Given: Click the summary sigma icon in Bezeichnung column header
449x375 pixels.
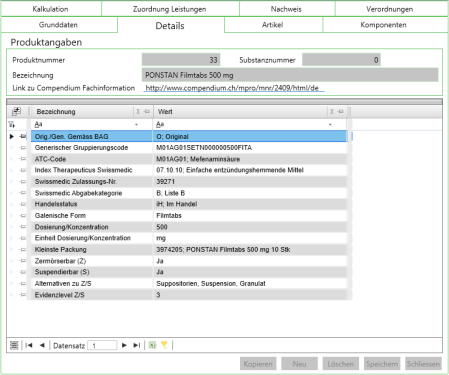Looking at the screenshot, I should pyautogui.click(x=138, y=112).
